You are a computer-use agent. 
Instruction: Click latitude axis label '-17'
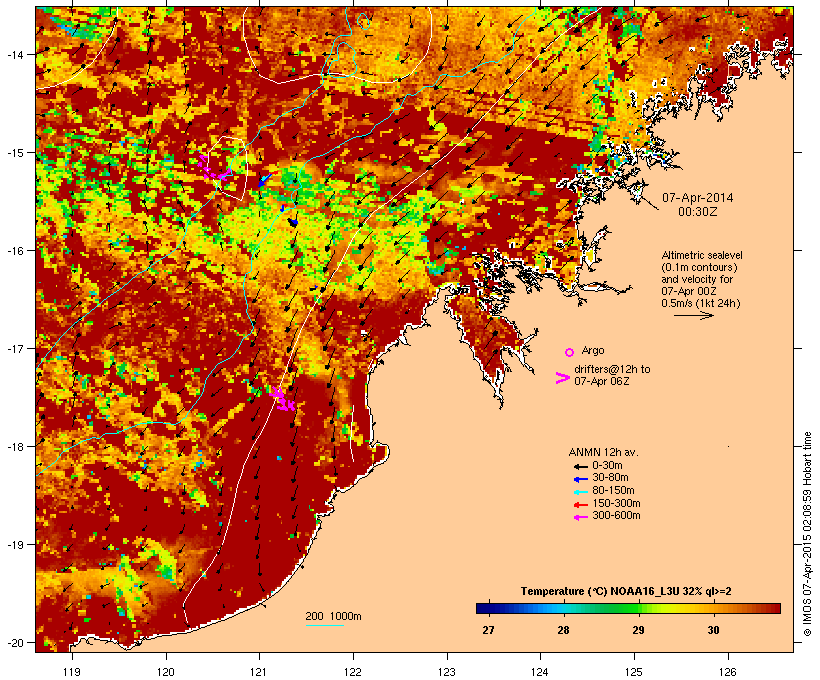pyautogui.click(x=15, y=348)
